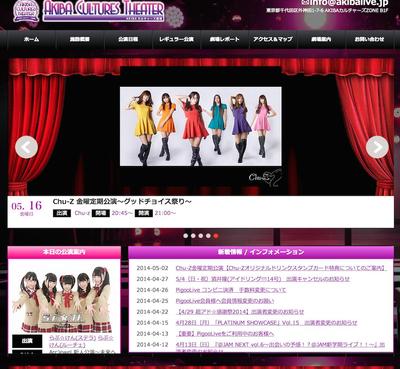The width and height of the screenshot is (400, 369).
Task: Open the 2014-04-27 cancellation notice link
Action: pyautogui.click(x=263, y=279)
